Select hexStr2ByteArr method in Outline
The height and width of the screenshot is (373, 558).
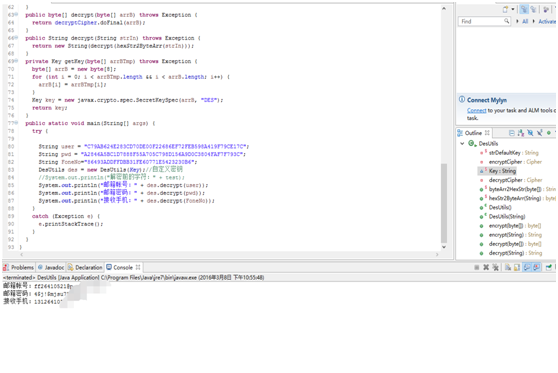[517, 198]
